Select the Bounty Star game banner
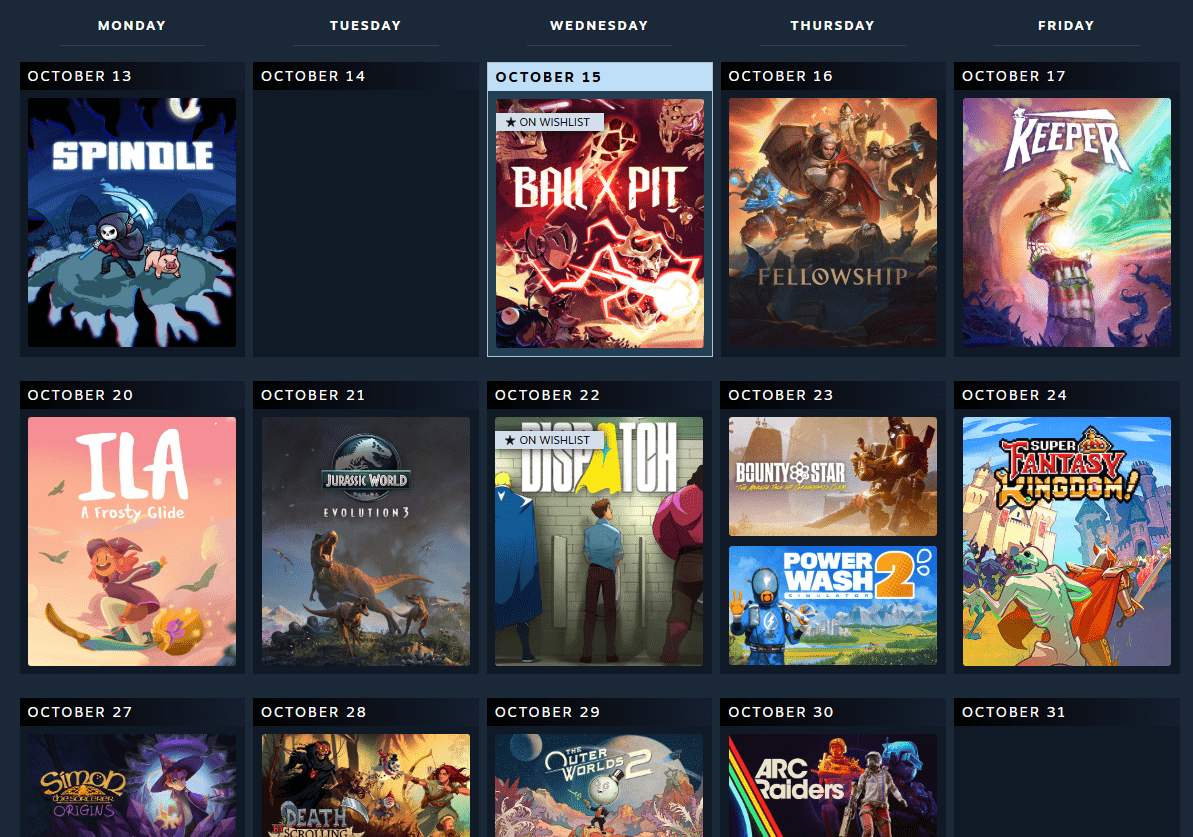The height and width of the screenshot is (837, 1193). point(832,476)
